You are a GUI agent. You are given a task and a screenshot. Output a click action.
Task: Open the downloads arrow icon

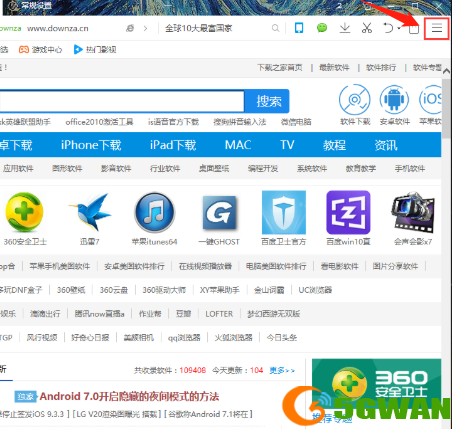pyautogui.click(x=345, y=28)
